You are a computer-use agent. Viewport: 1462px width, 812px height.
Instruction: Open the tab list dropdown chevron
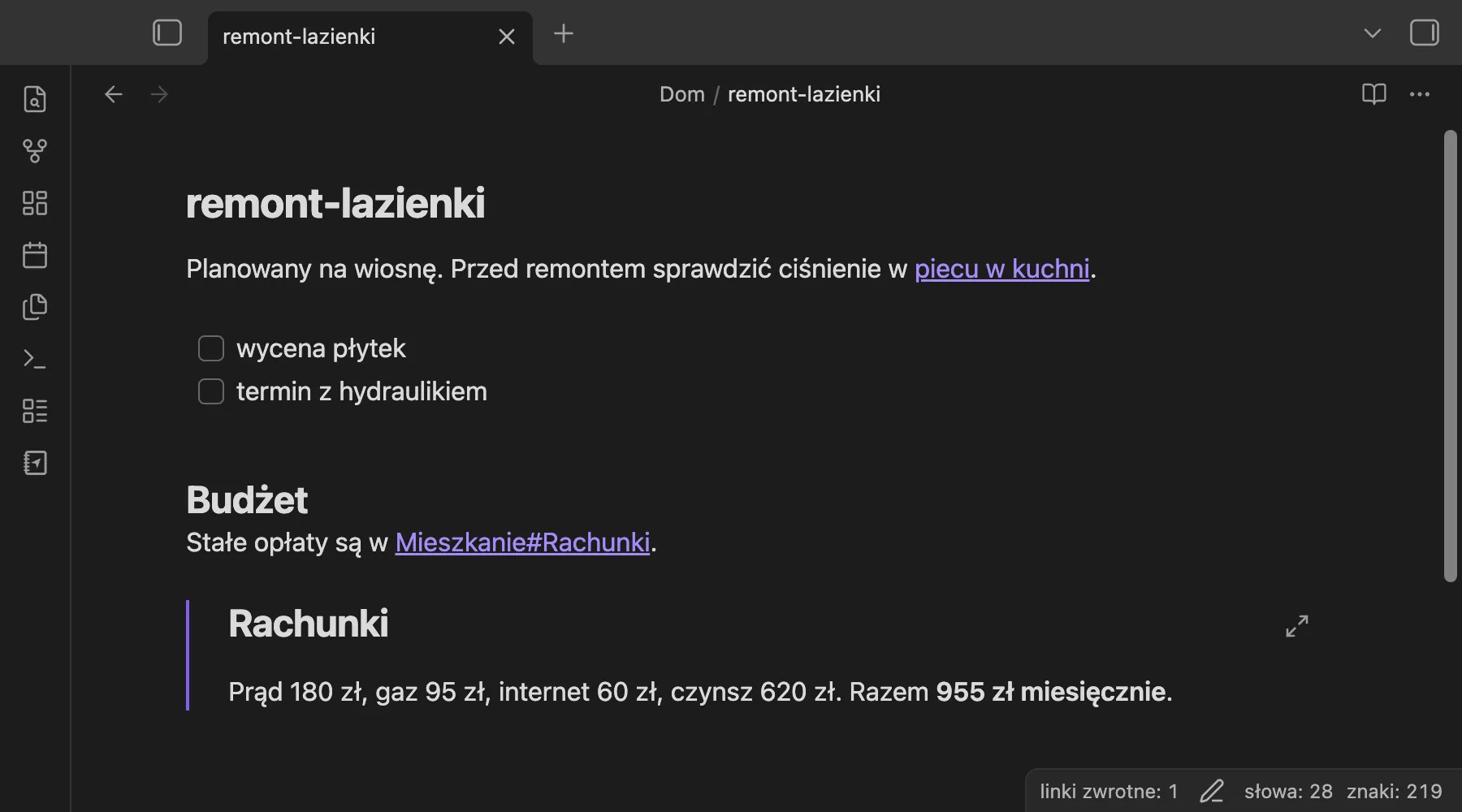(1373, 33)
